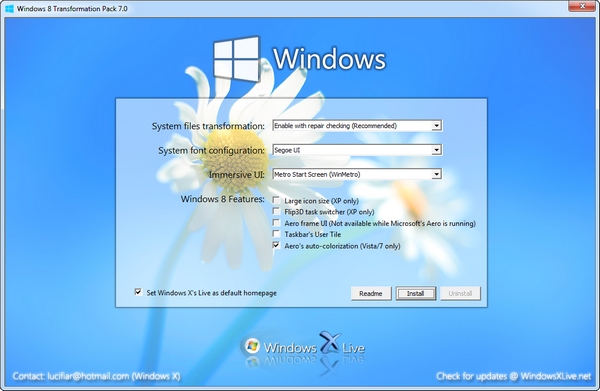Click 'Check for updates @ WindowsXLive.net' text
The width and height of the screenshot is (600, 391).
(x=514, y=376)
